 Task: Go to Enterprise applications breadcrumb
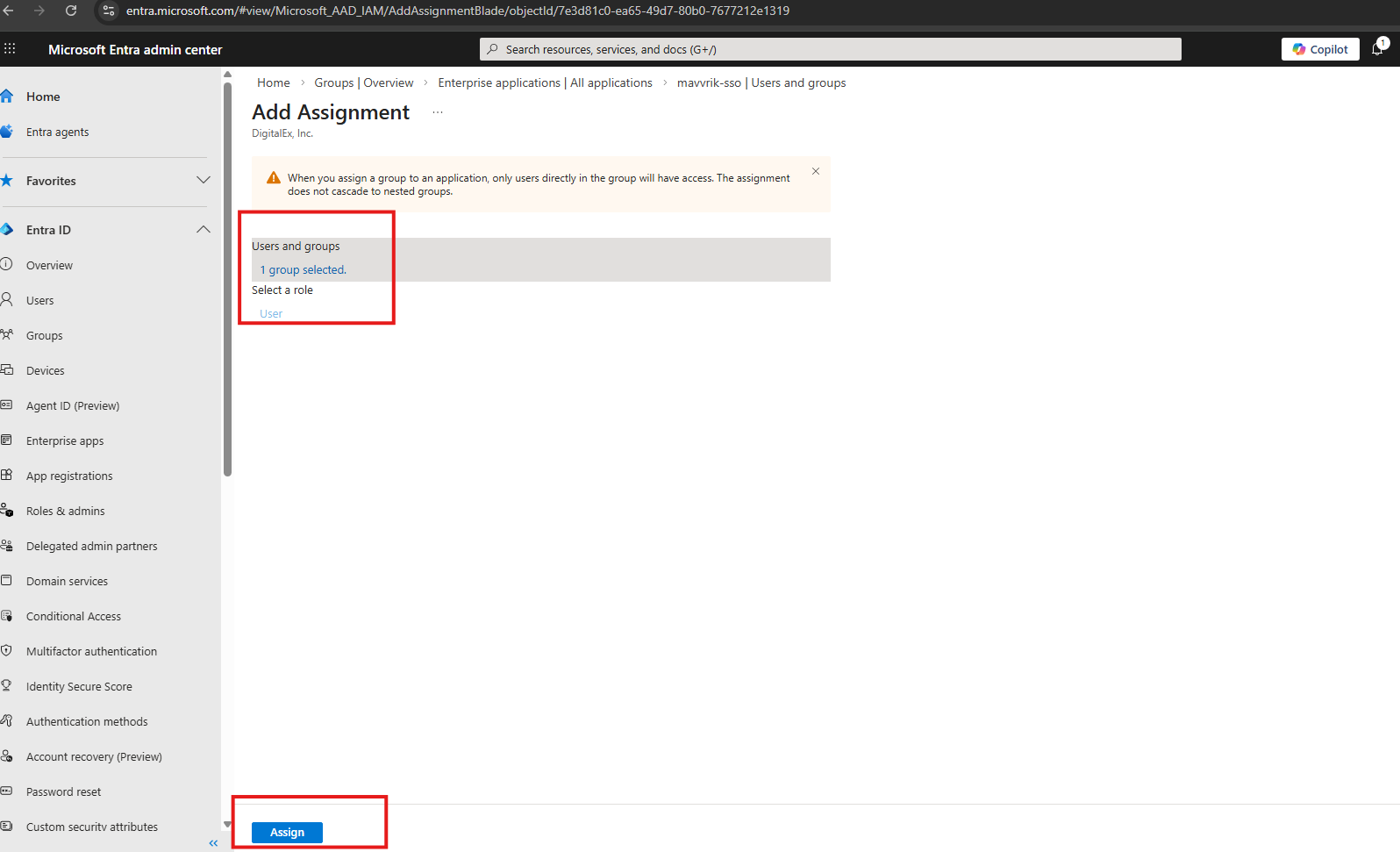(498, 82)
